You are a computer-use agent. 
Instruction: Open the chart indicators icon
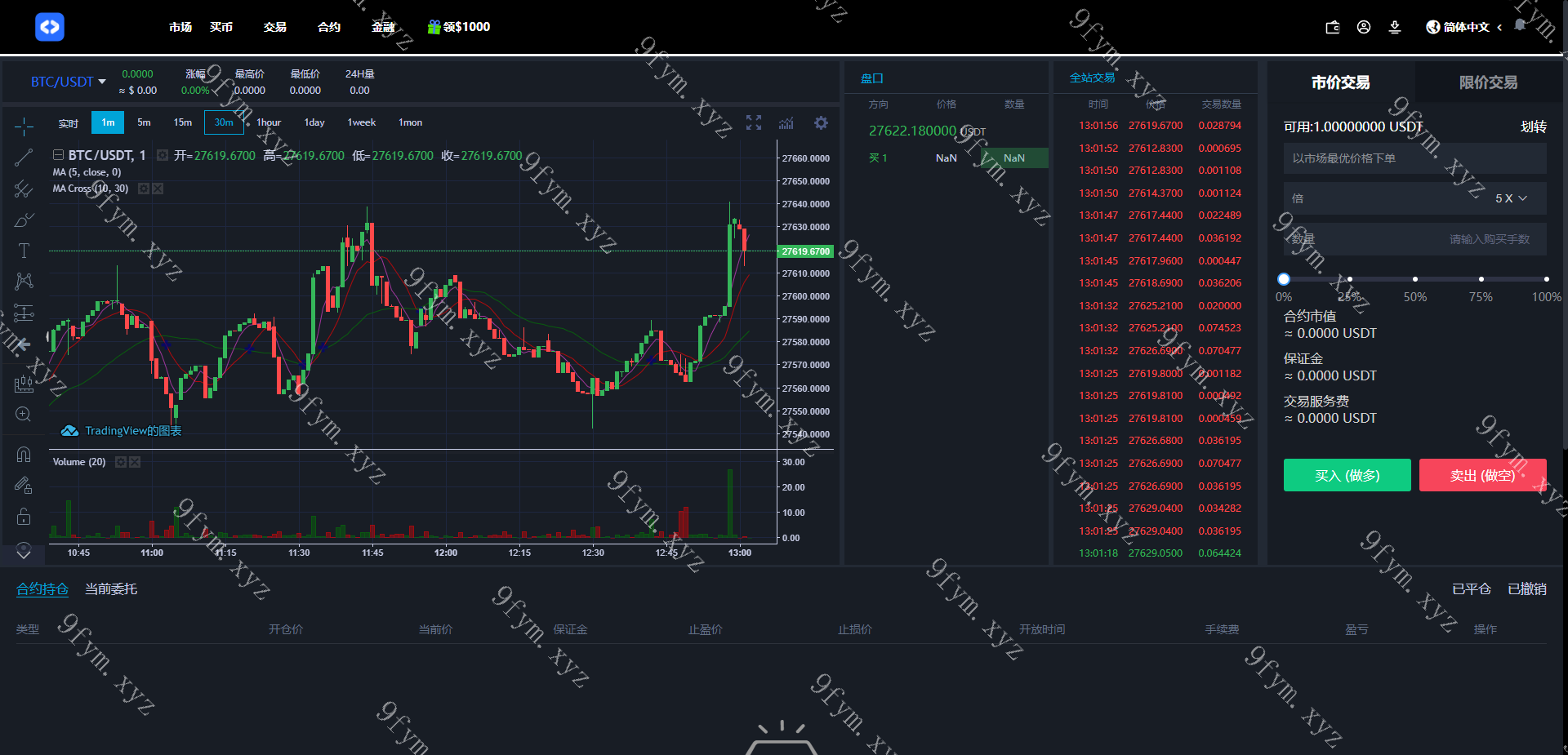(x=786, y=122)
